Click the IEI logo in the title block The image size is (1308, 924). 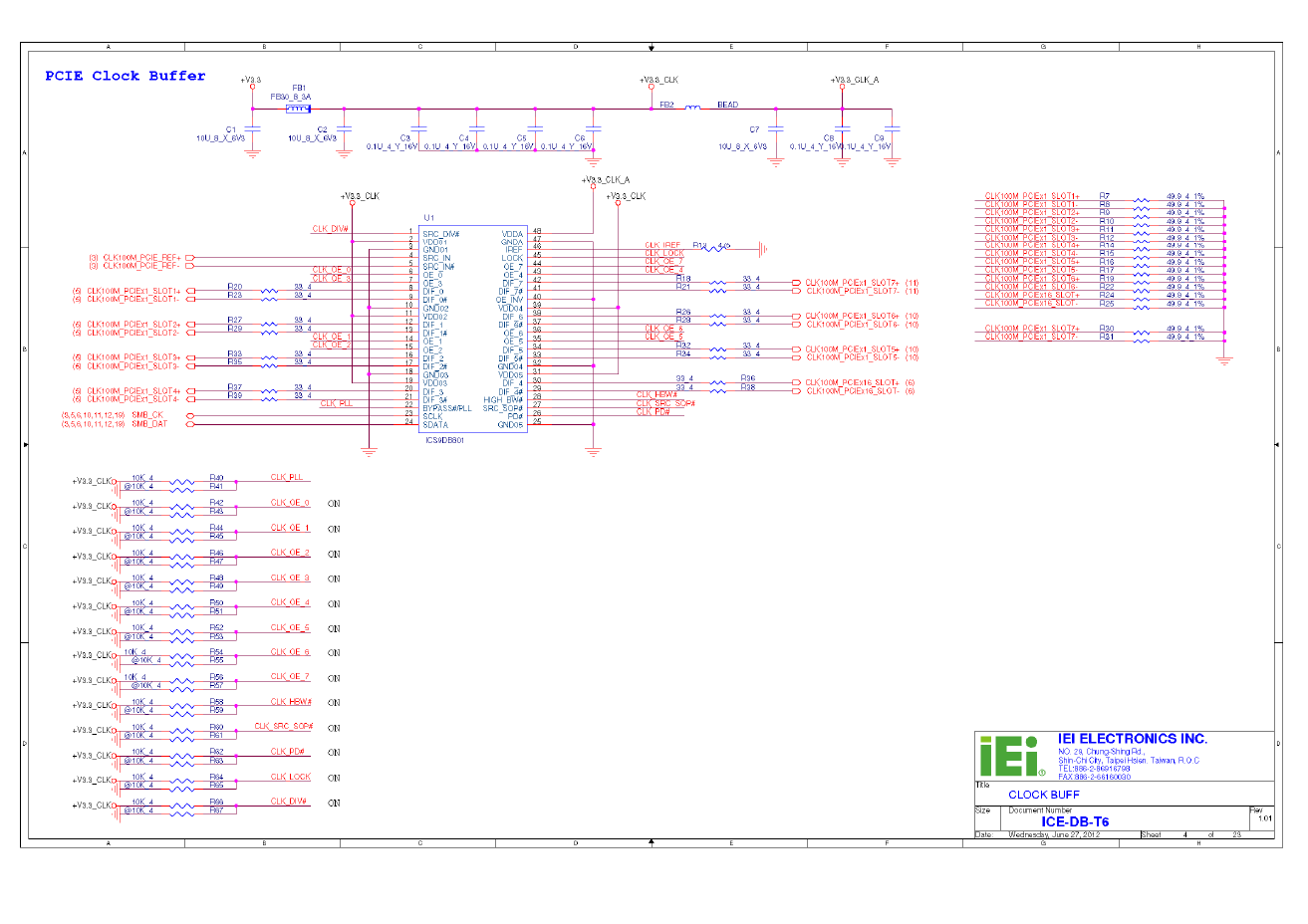[x=1012, y=757]
